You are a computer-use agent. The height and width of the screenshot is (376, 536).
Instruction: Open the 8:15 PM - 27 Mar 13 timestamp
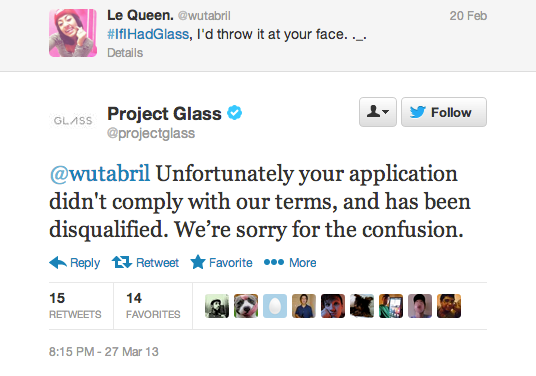(104, 352)
